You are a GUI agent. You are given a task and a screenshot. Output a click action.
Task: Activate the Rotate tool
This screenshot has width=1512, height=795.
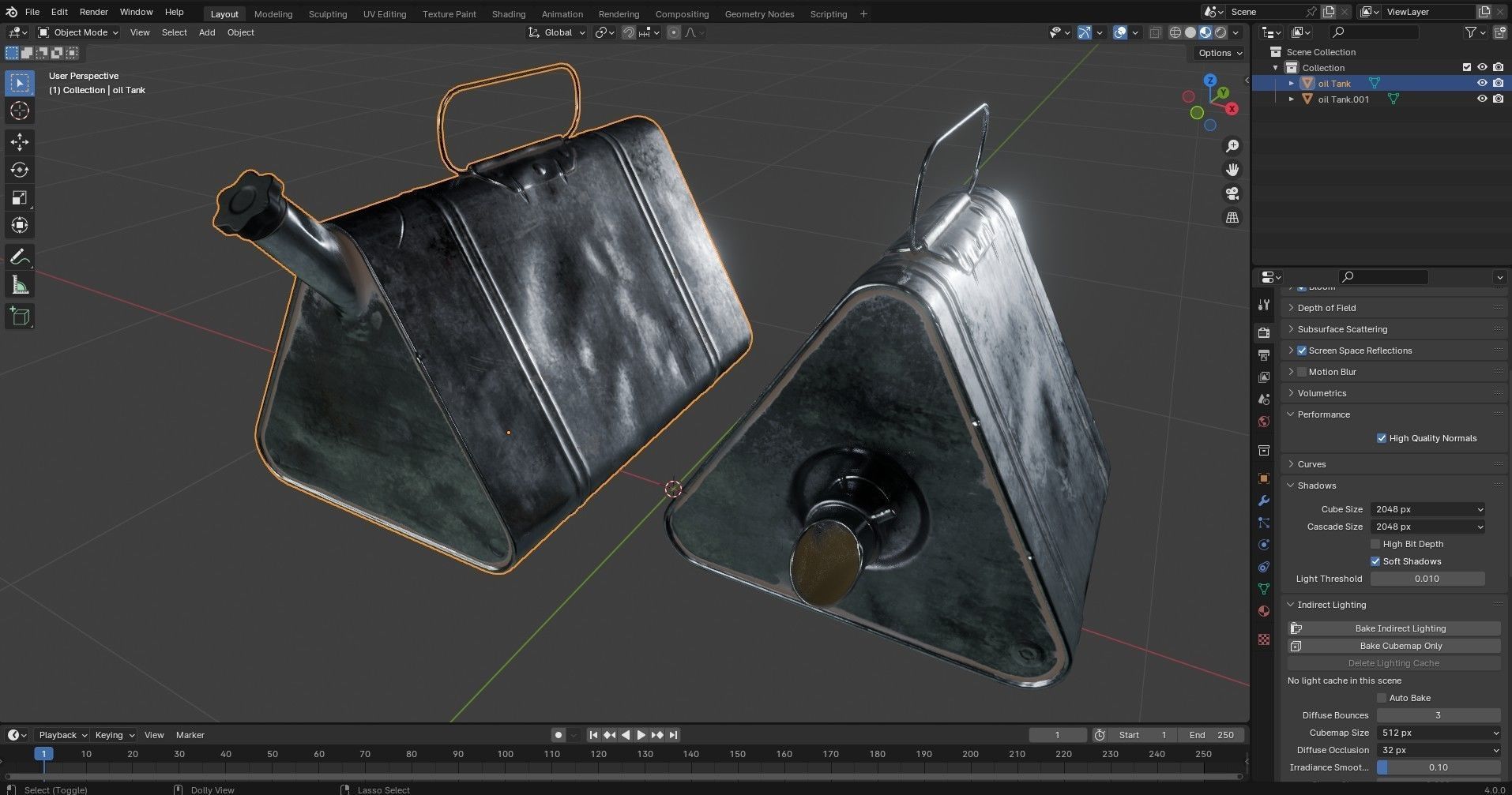click(20, 170)
